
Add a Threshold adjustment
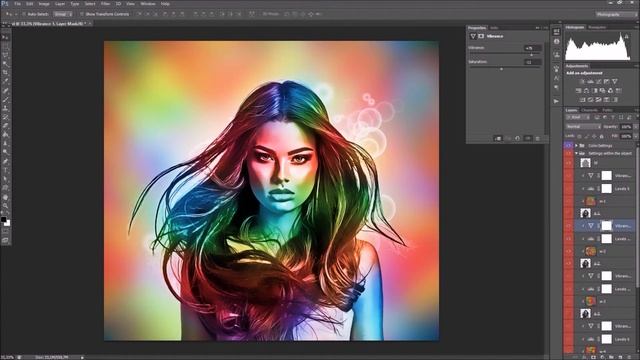click(x=599, y=100)
